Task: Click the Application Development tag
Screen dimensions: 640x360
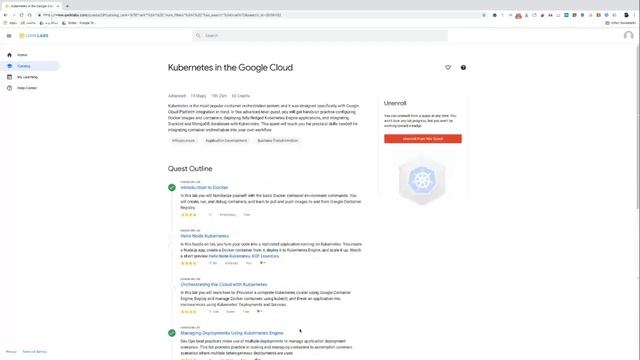Action: [226, 140]
